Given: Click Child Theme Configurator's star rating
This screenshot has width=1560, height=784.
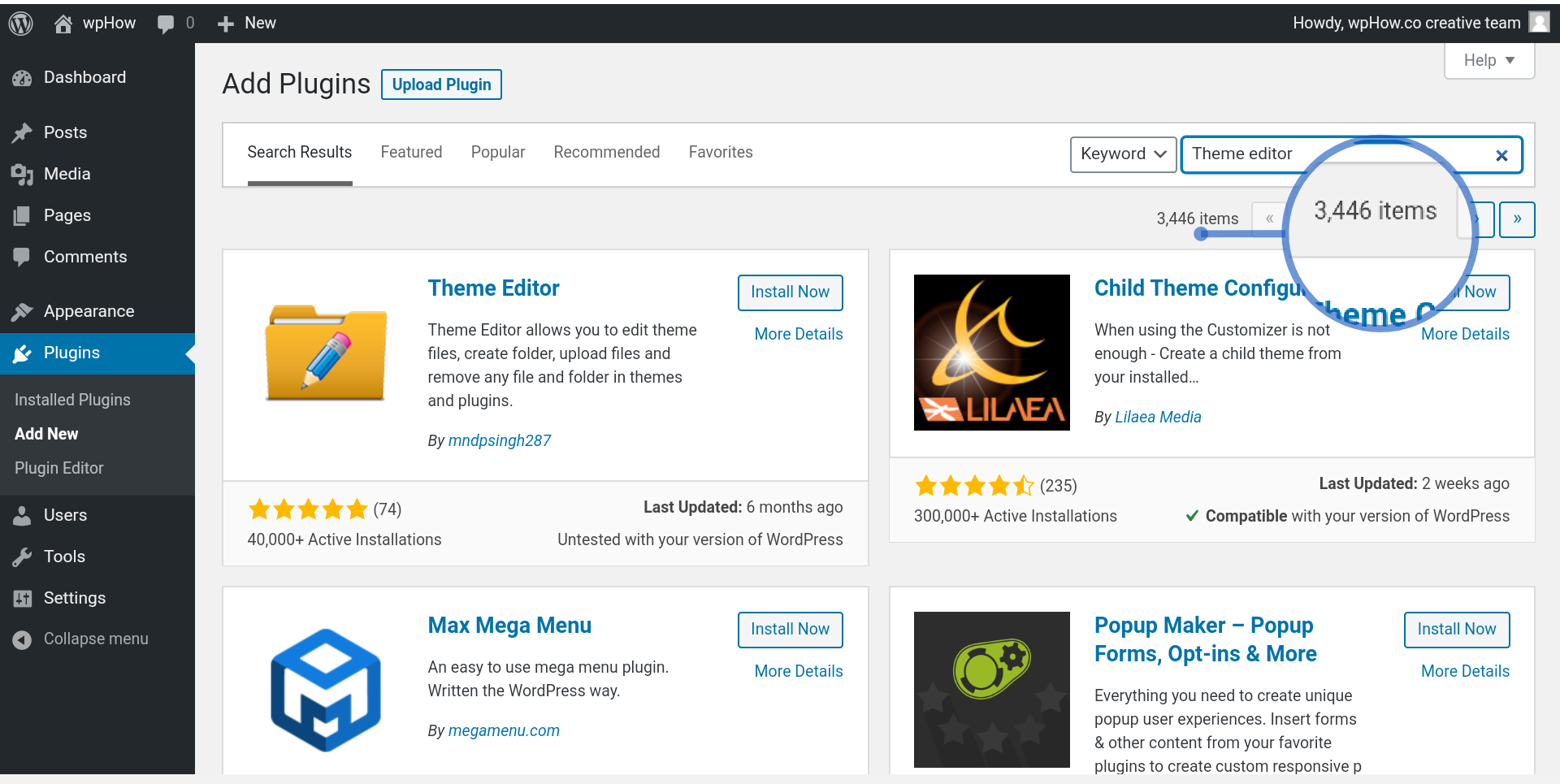Looking at the screenshot, I should pyautogui.click(x=974, y=486).
